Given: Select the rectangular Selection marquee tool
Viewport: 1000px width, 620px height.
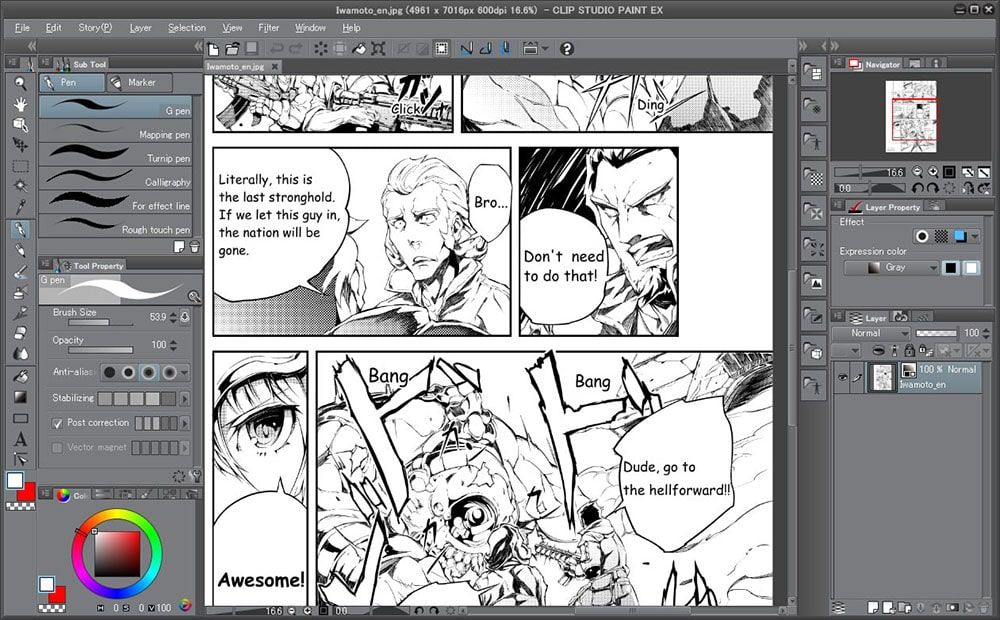Looking at the screenshot, I should [20, 166].
